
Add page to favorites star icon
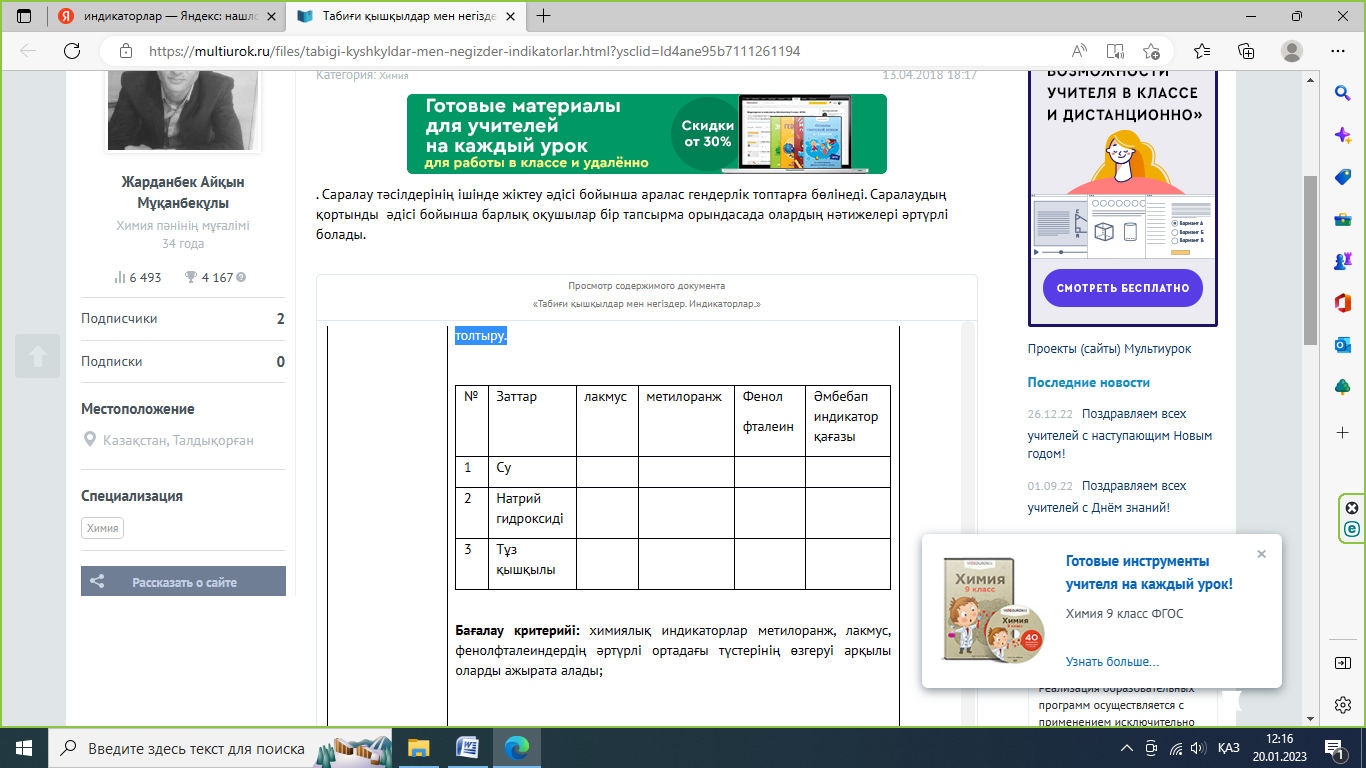(1151, 51)
